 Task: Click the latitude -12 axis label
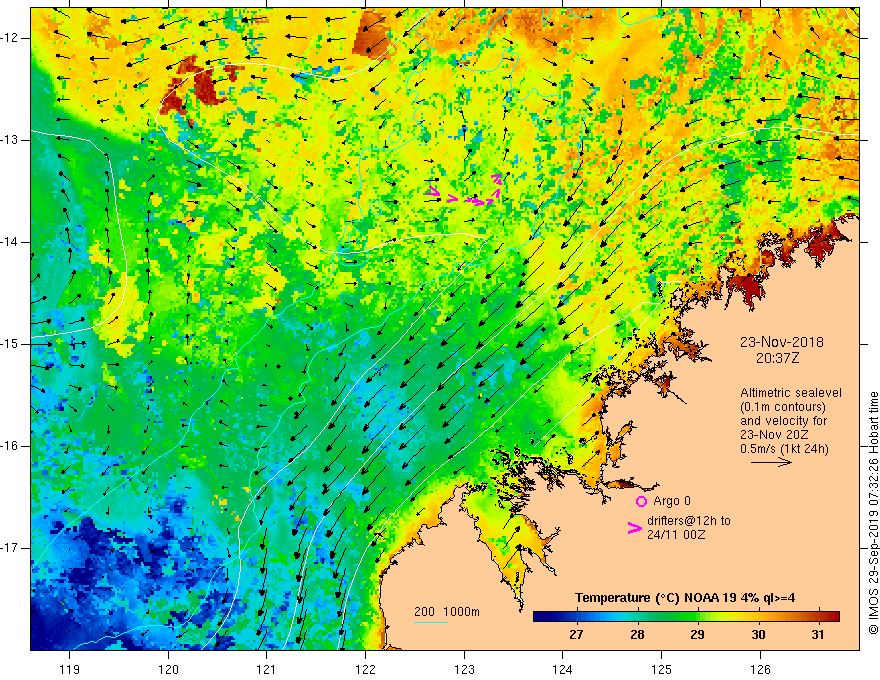(x=10, y=38)
